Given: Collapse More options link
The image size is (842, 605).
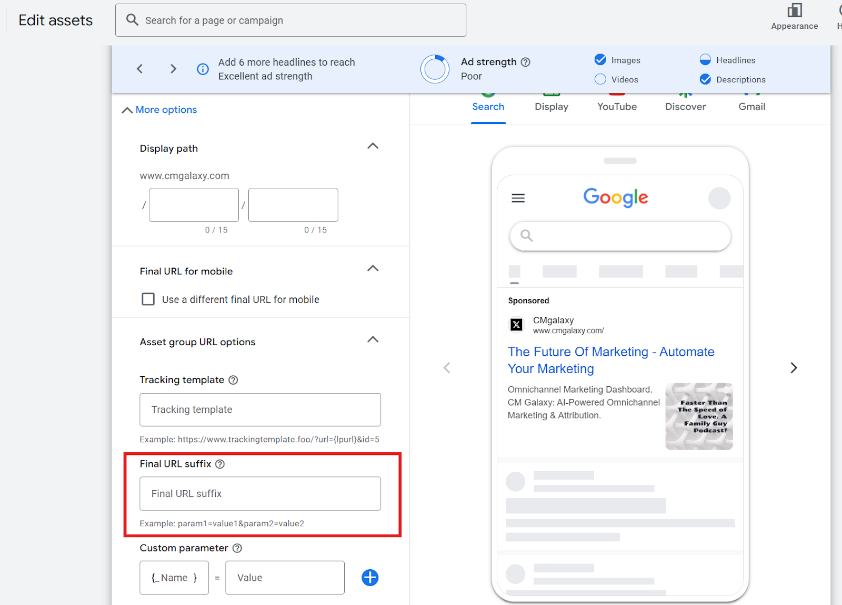Looking at the screenshot, I should (x=159, y=110).
